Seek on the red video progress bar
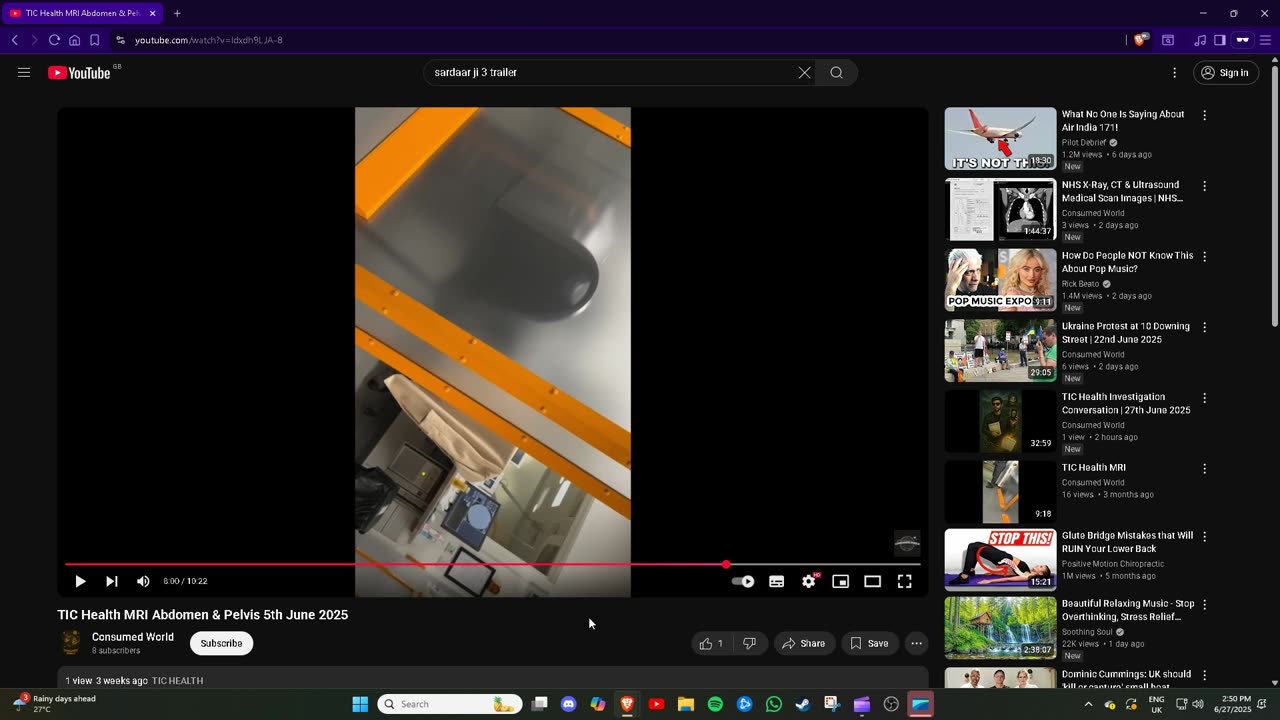Image resolution: width=1280 pixels, height=720 pixels. [x=493, y=565]
